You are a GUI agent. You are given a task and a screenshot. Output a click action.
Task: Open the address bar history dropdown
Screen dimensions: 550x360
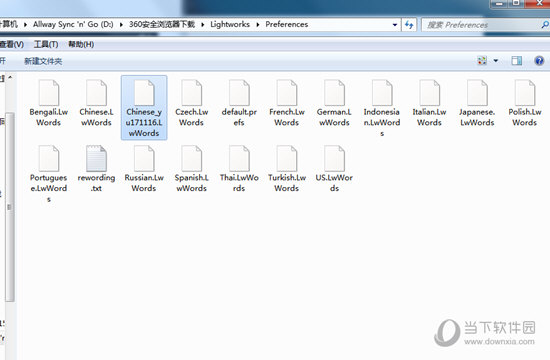395,25
